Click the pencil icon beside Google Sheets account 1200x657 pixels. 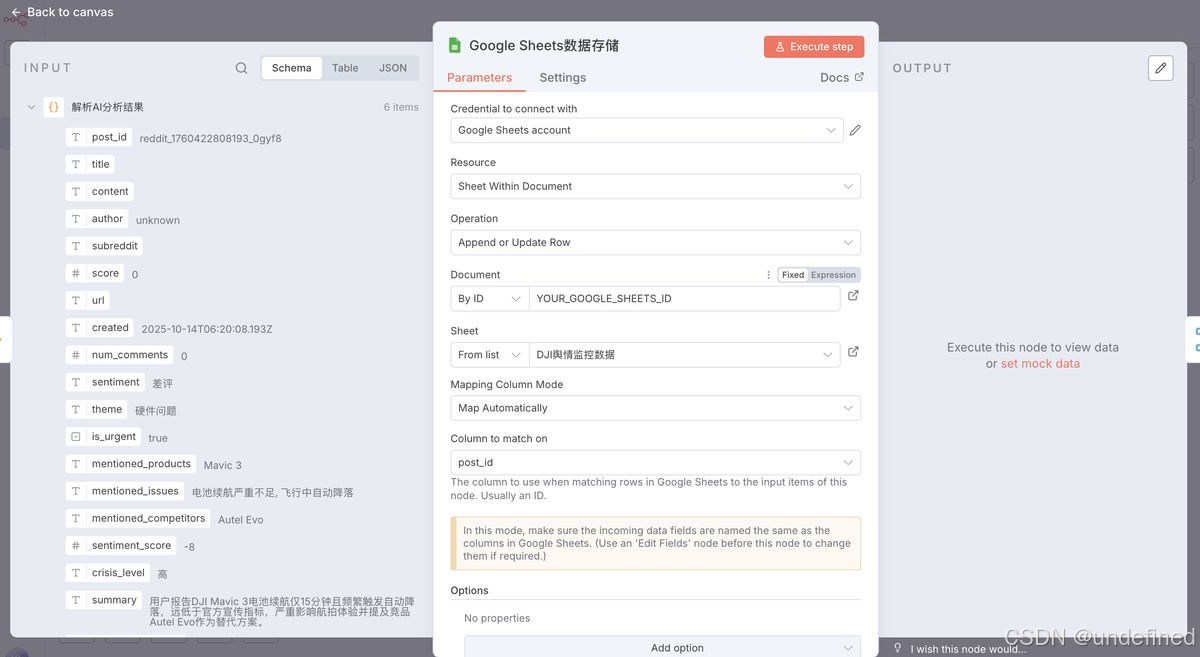tap(857, 129)
